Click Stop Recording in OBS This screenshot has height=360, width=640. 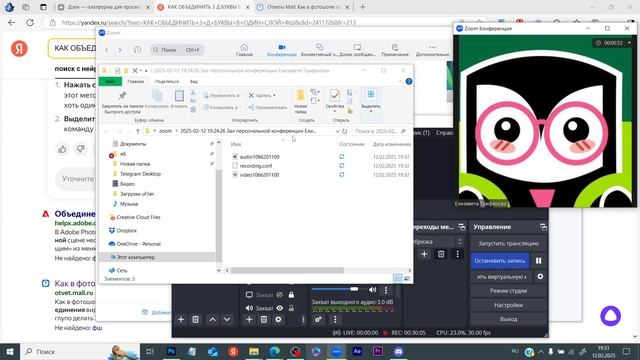tap(500, 261)
